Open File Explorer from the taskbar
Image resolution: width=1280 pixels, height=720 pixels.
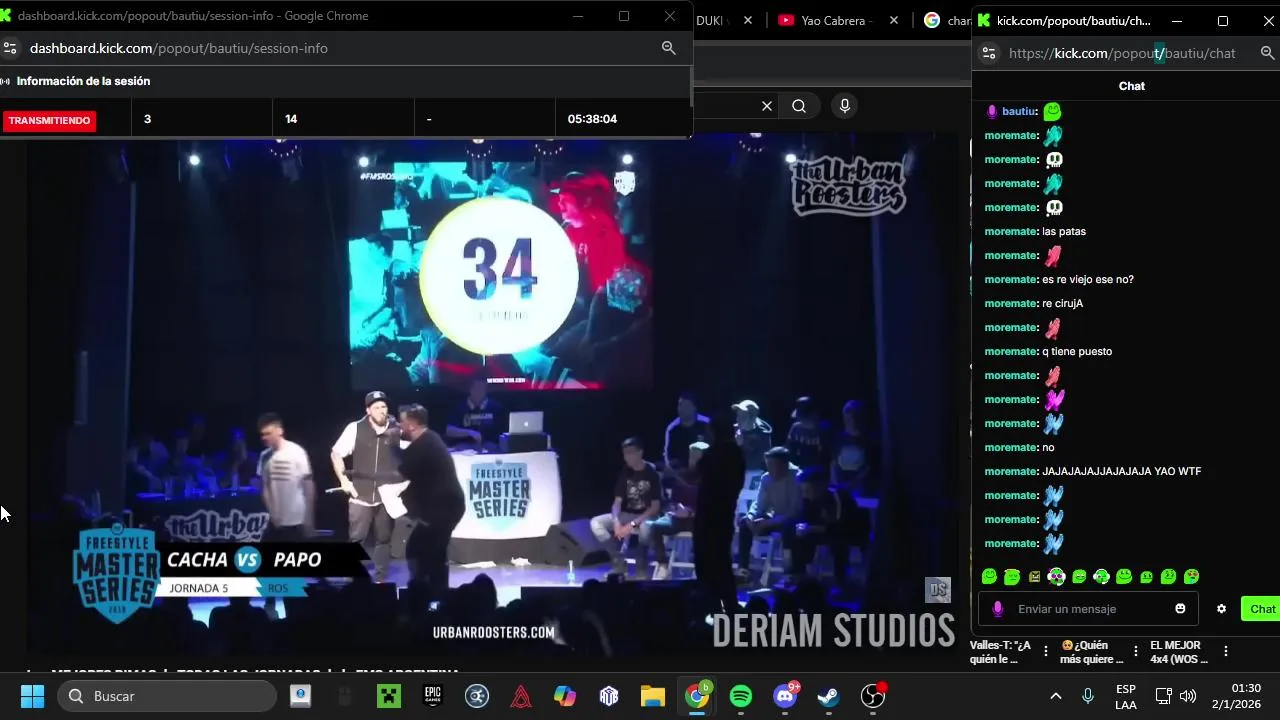(x=653, y=696)
